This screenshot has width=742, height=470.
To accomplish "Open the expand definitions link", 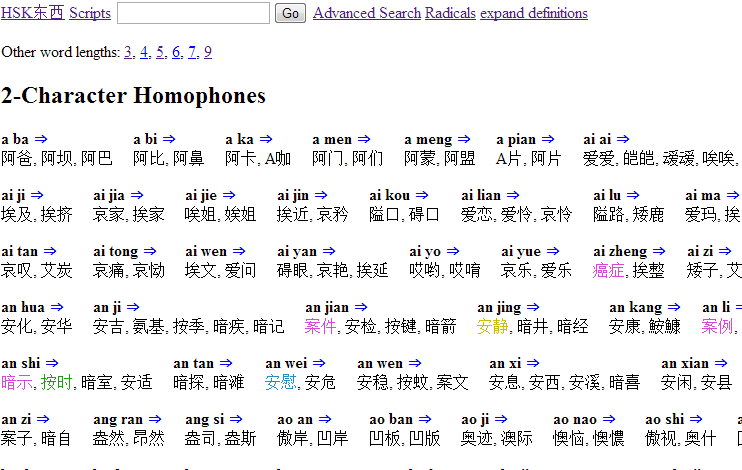I will tap(534, 13).
